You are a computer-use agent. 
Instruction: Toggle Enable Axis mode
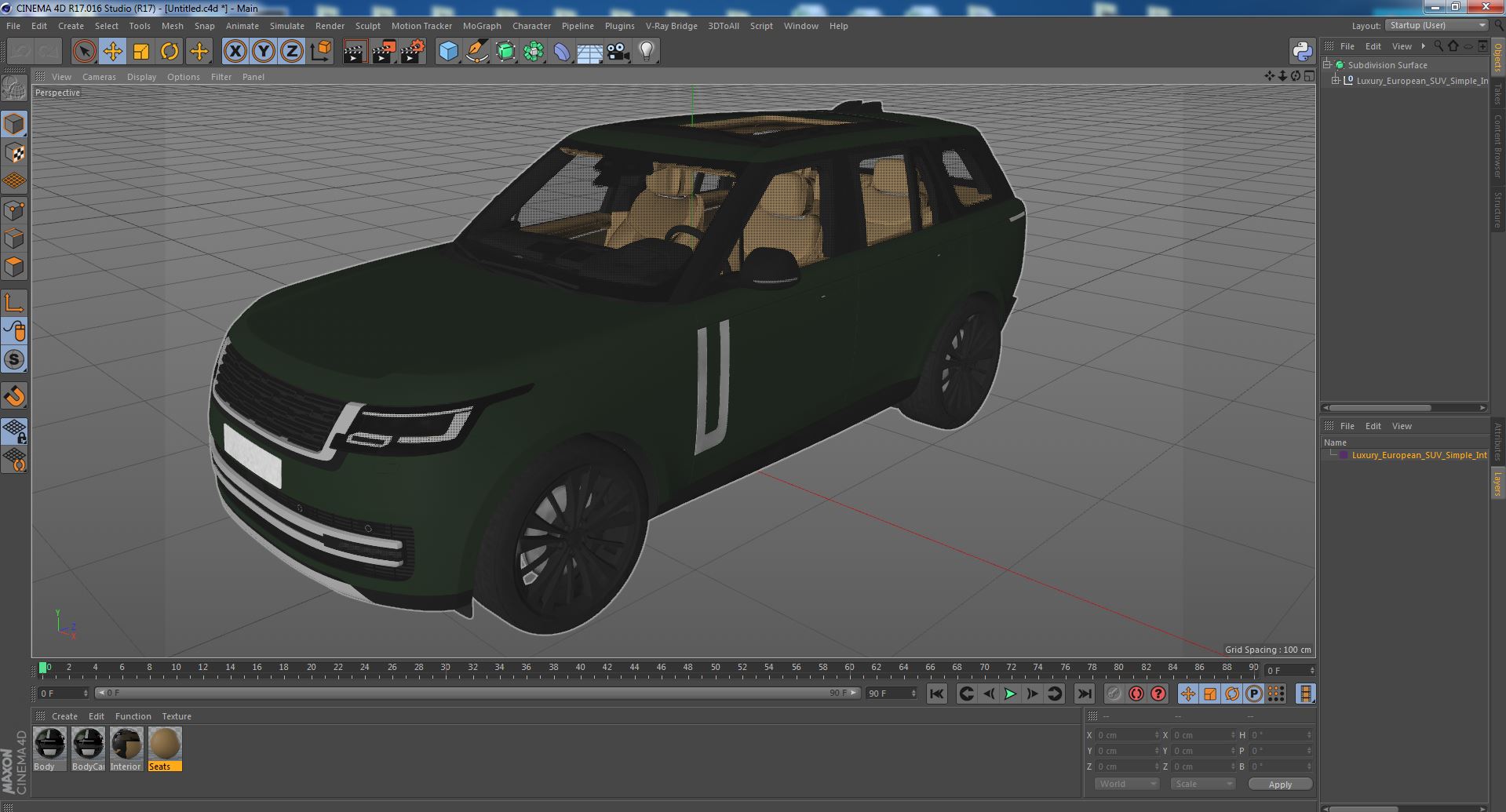(14, 303)
